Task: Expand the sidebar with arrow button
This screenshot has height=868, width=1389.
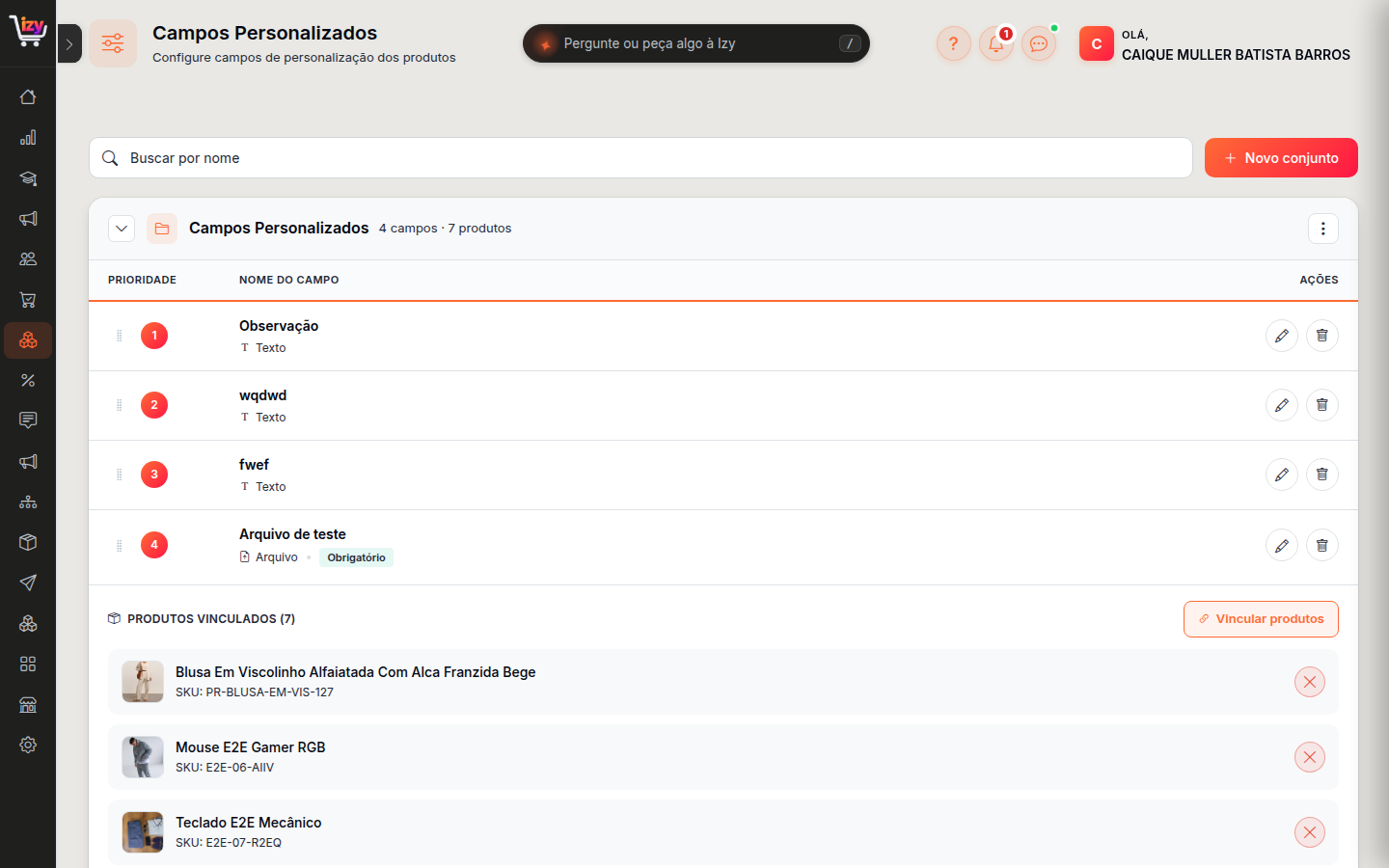Action: [x=69, y=43]
